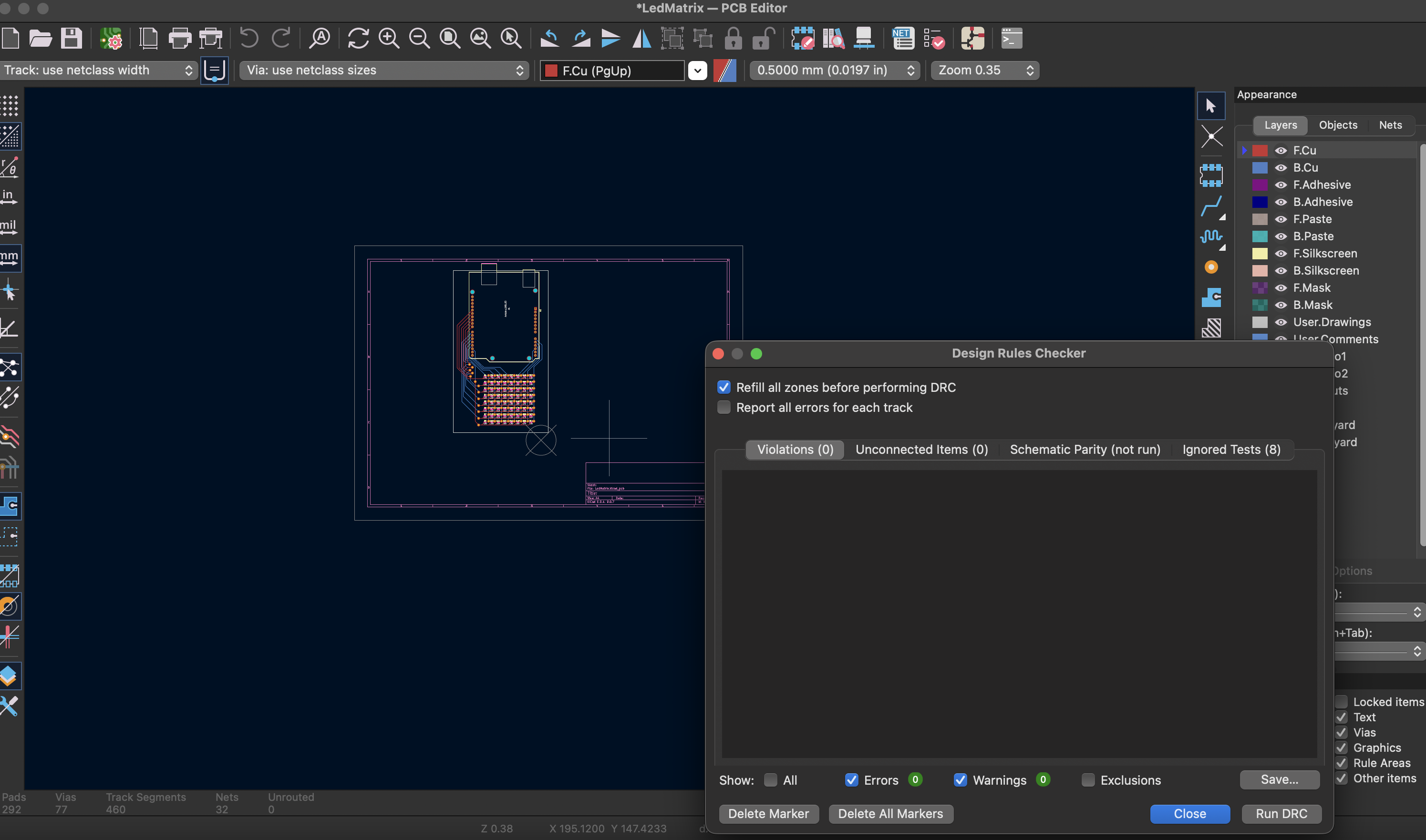
Task: Click the Run DRC button
Action: (x=1281, y=813)
